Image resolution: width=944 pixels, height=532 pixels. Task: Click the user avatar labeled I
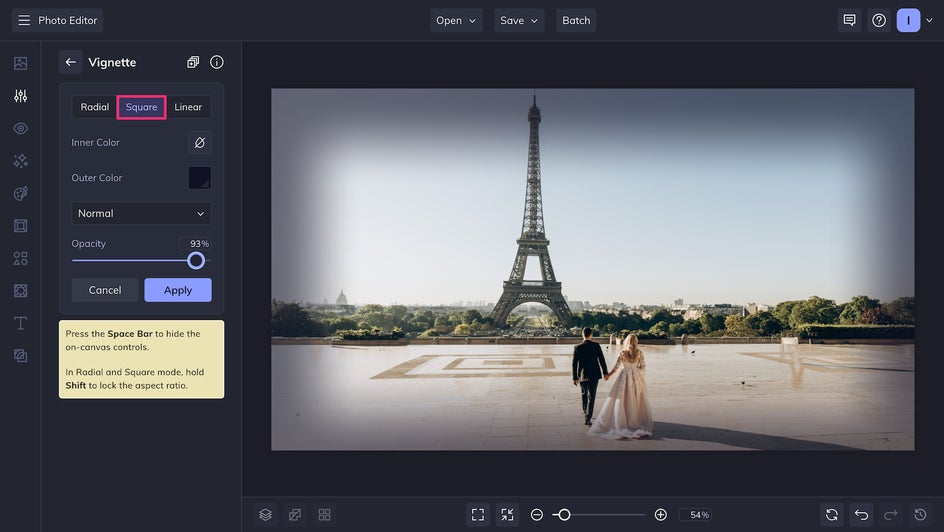[908, 20]
